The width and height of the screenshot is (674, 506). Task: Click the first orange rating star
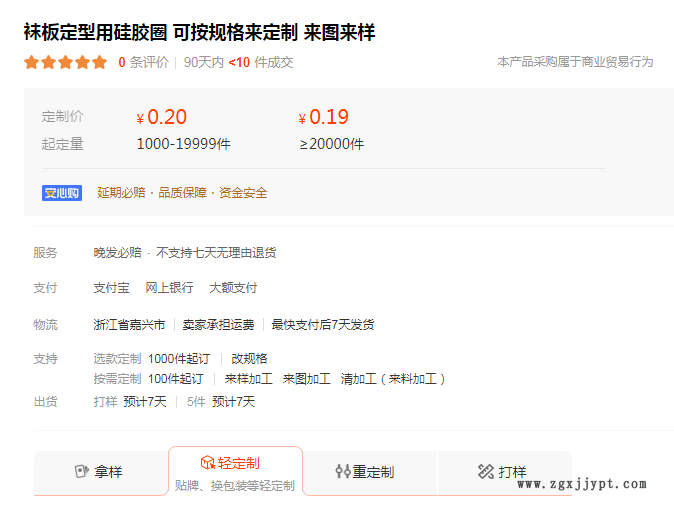click(x=31, y=62)
